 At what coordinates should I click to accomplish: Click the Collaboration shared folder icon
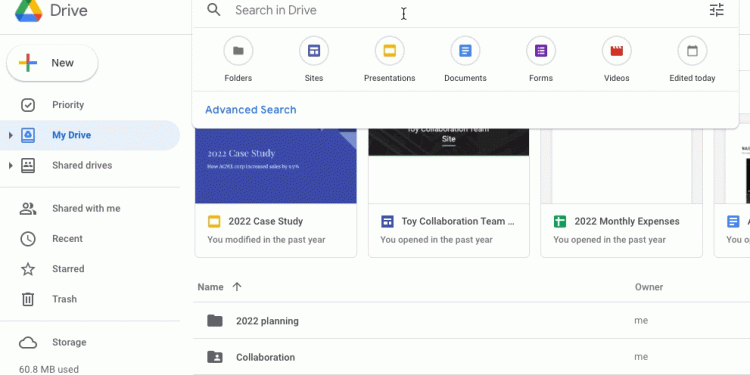click(x=215, y=357)
